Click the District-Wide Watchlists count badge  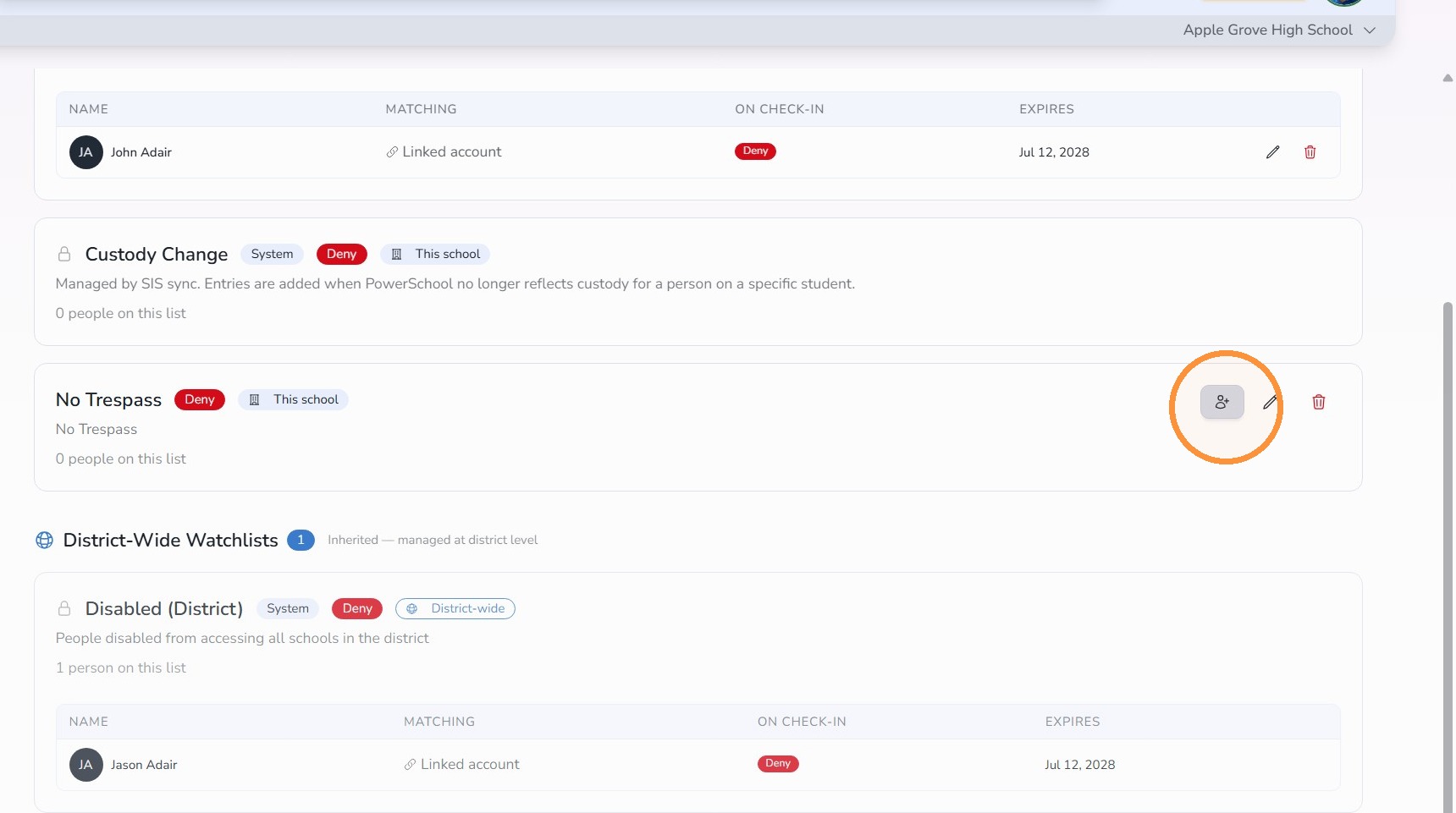coord(301,540)
